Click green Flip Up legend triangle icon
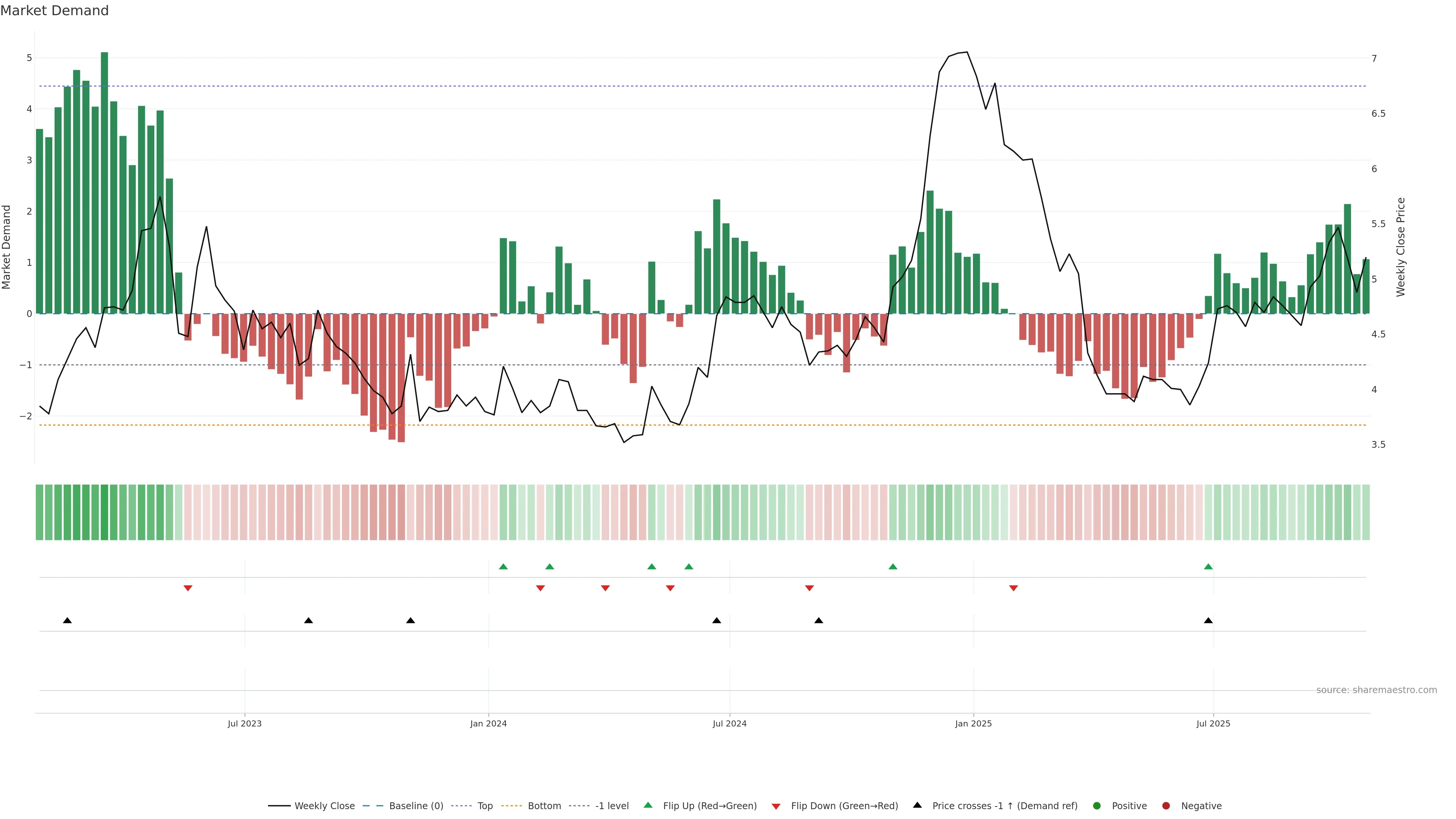This screenshot has height=819, width=1456. [648, 805]
